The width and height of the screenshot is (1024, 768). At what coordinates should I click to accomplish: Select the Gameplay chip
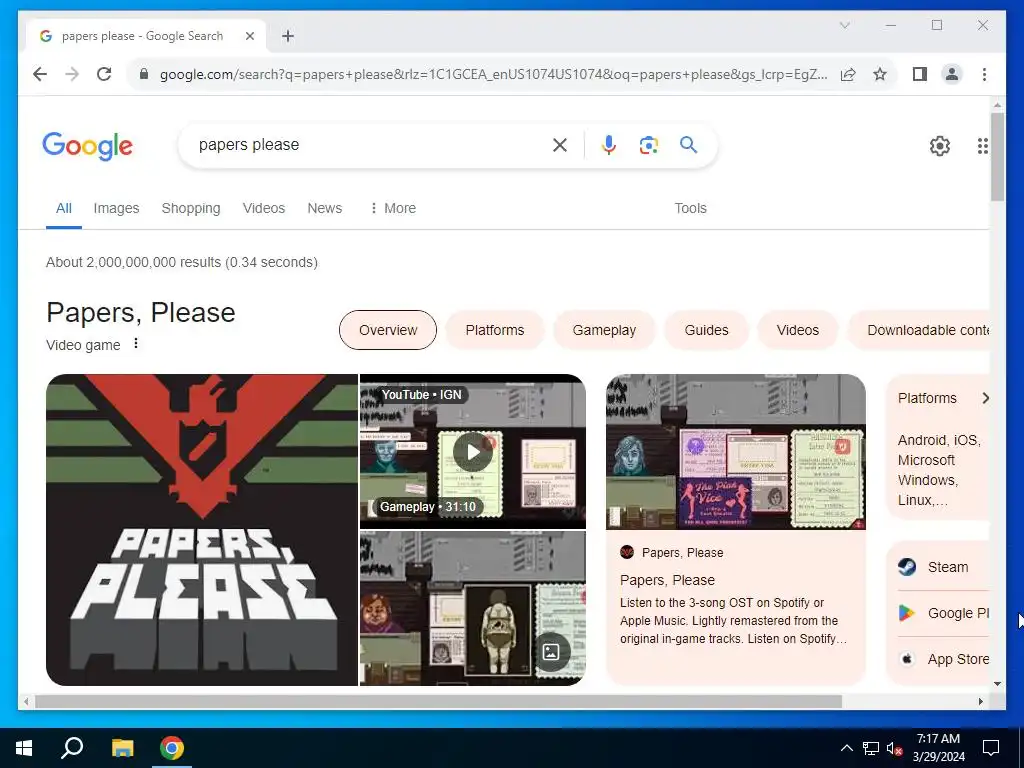point(604,330)
